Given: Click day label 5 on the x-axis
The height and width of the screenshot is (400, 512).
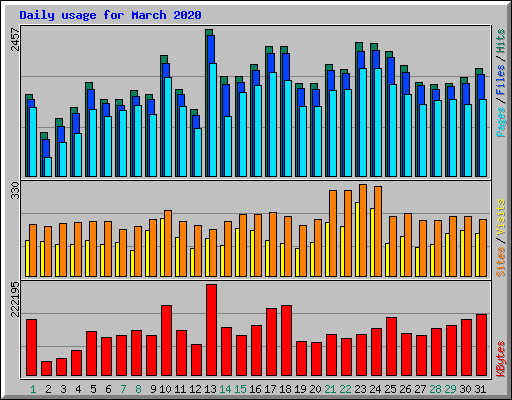Looking at the screenshot, I should click(x=93, y=389).
